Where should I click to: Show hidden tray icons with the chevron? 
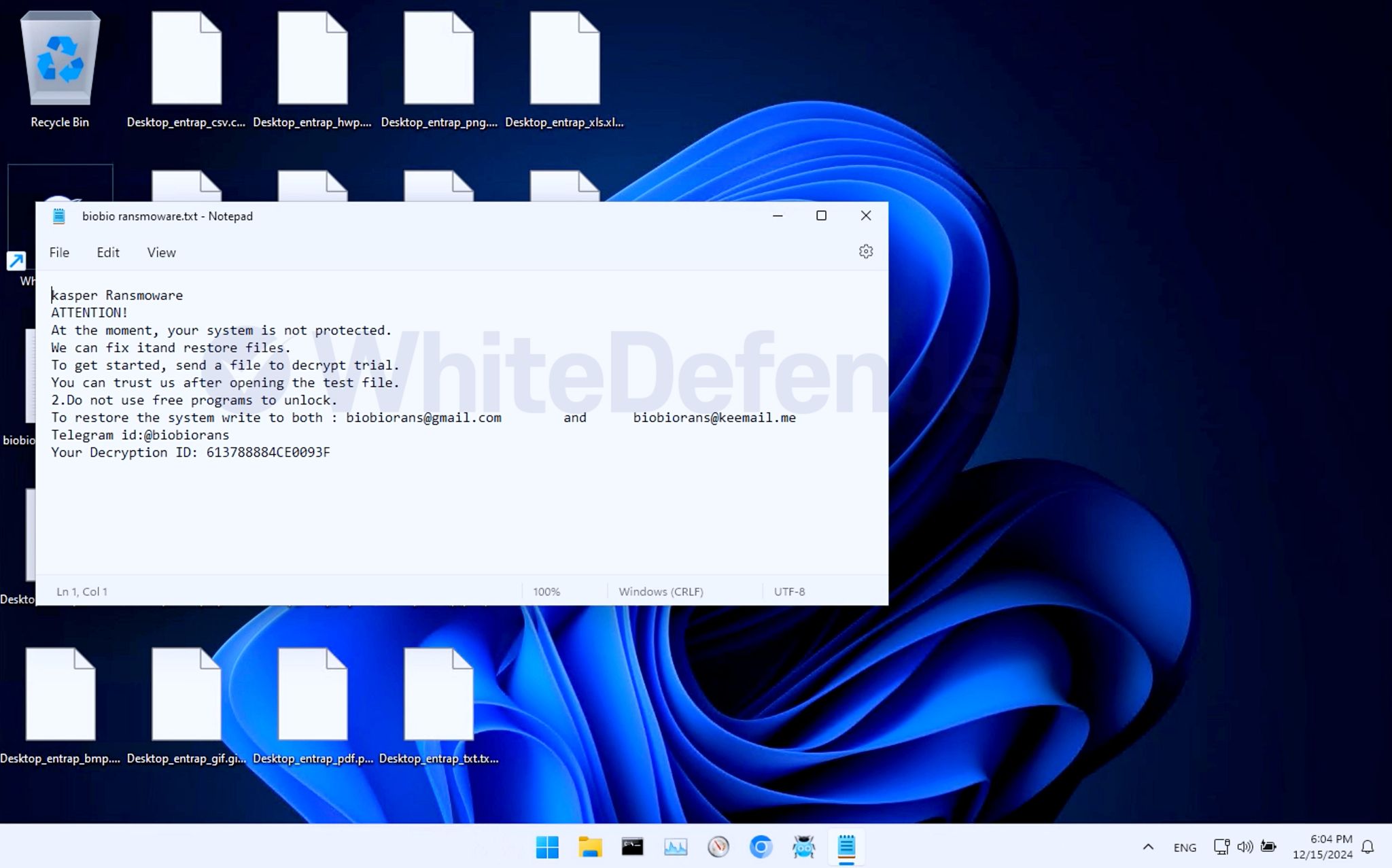click(1148, 847)
